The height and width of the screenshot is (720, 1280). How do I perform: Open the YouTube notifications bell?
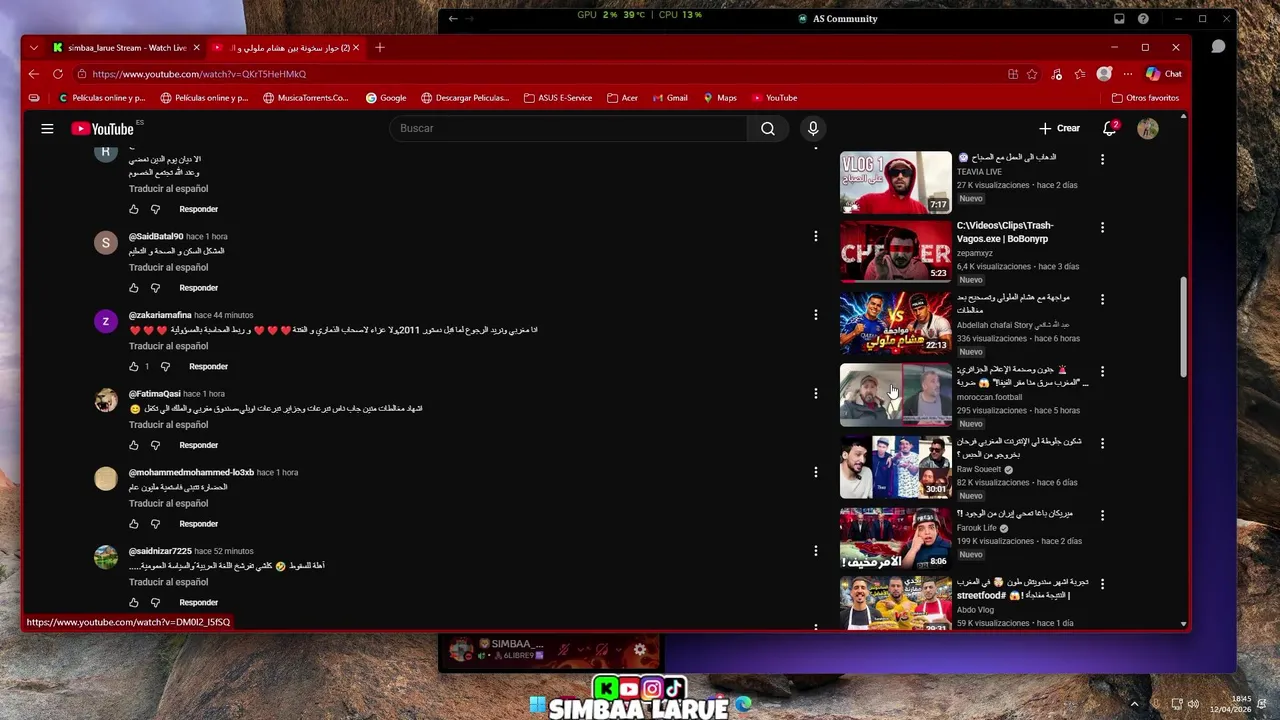1109,128
